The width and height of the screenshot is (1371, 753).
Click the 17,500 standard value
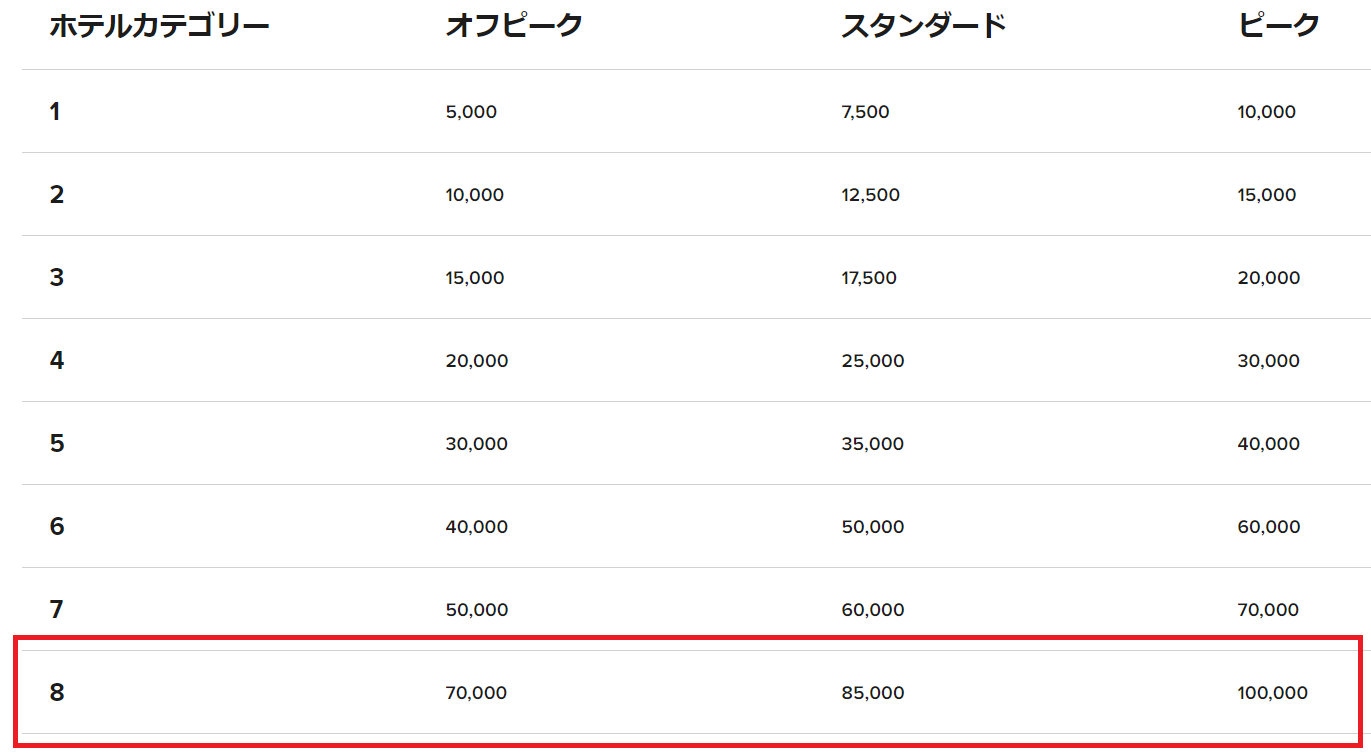tap(869, 278)
